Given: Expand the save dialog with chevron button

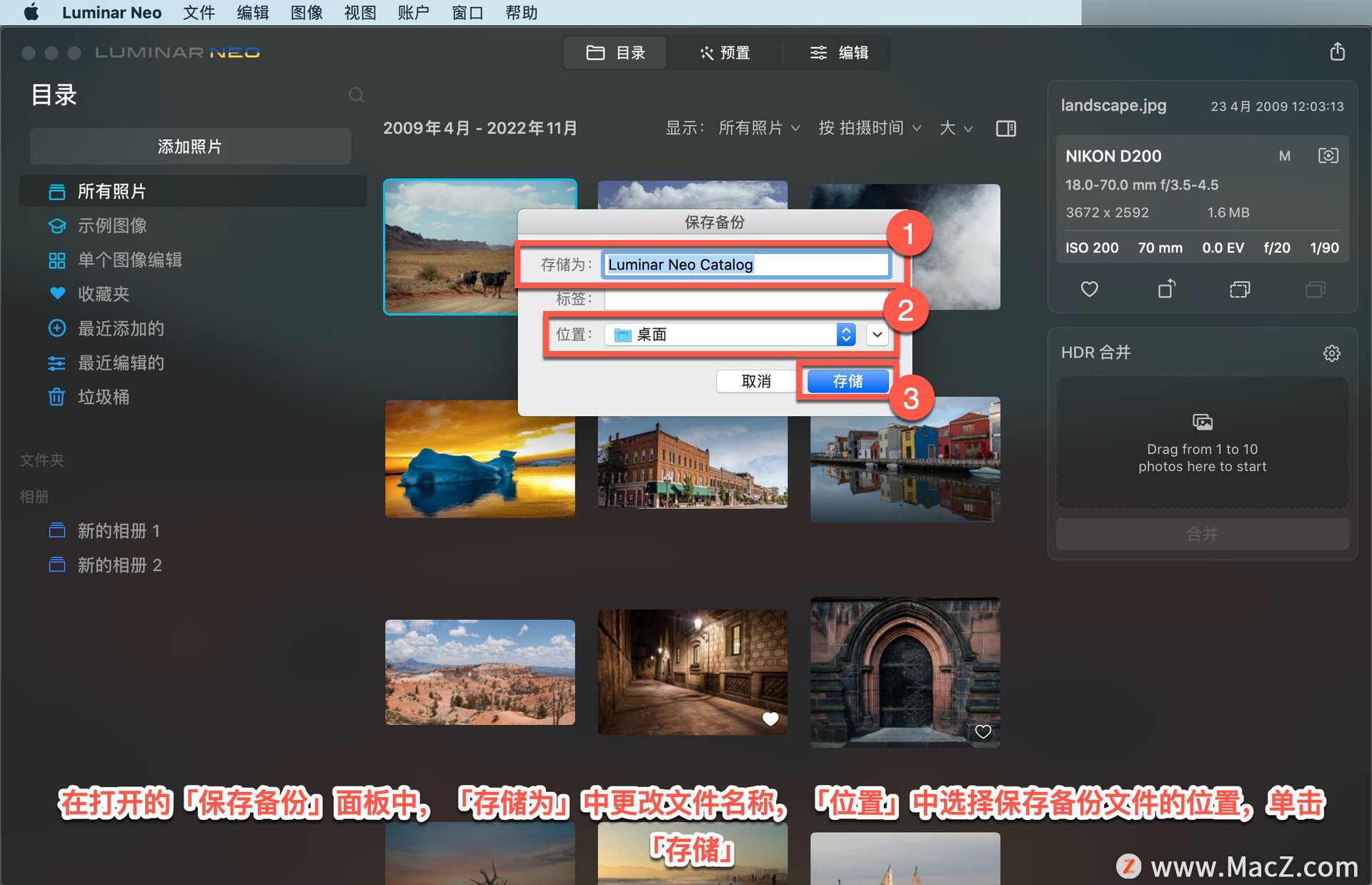Looking at the screenshot, I should coord(877,335).
